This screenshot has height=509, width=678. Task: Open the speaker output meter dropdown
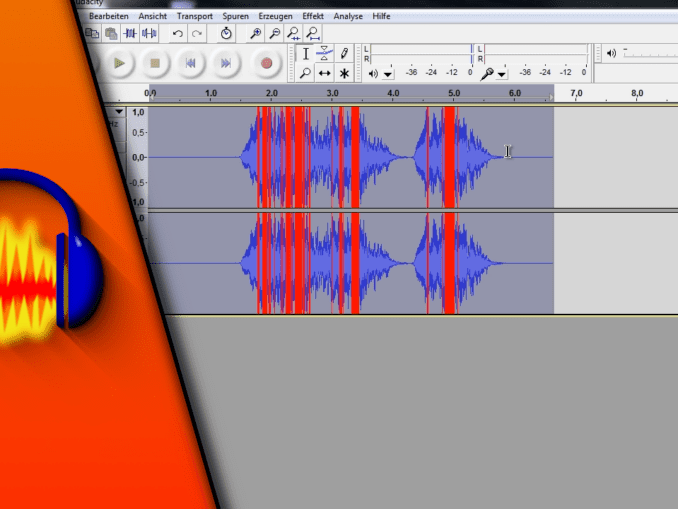pyautogui.click(x=387, y=74)
